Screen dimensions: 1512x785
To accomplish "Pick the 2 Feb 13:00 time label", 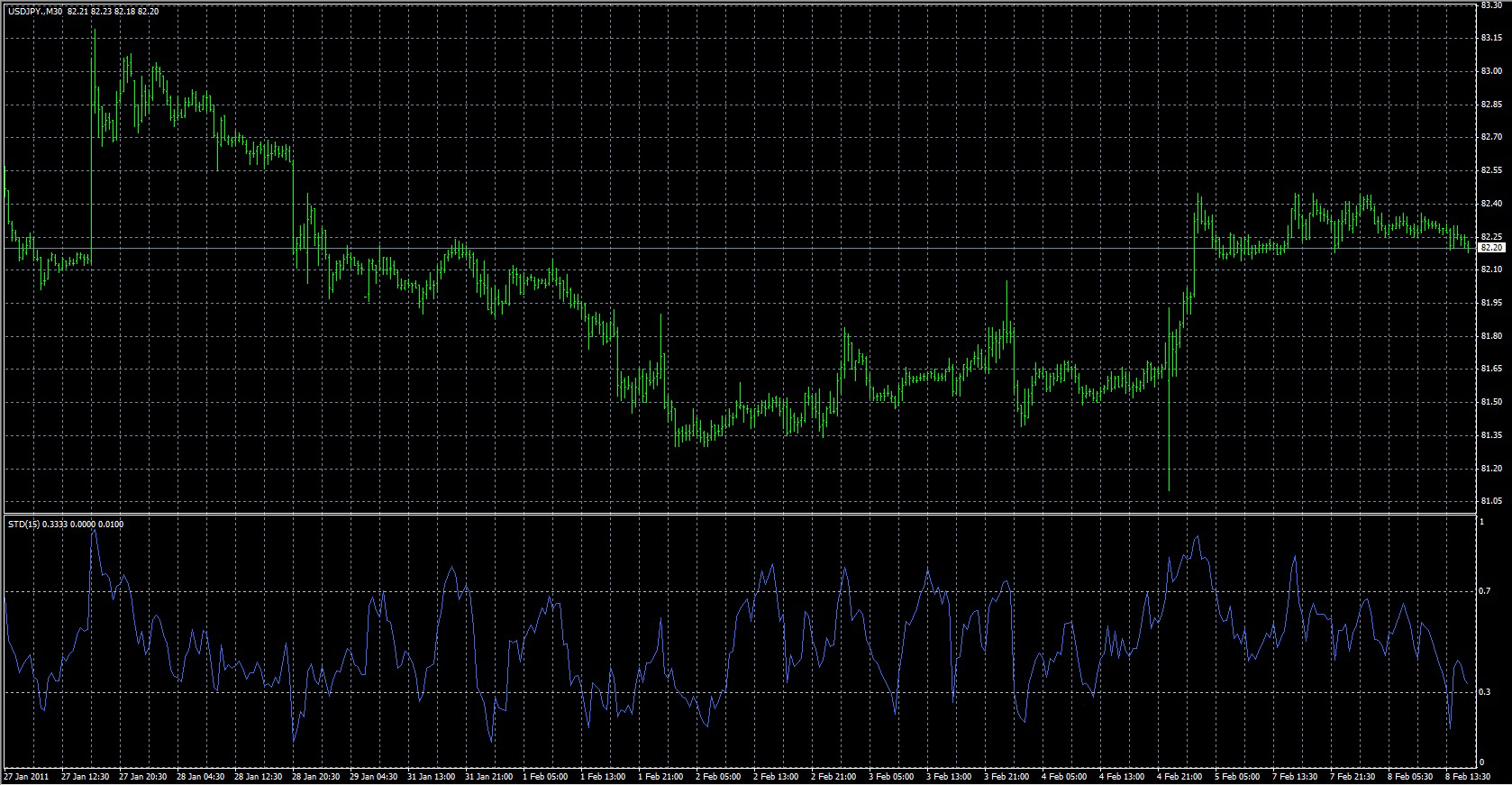I will 778,776.
